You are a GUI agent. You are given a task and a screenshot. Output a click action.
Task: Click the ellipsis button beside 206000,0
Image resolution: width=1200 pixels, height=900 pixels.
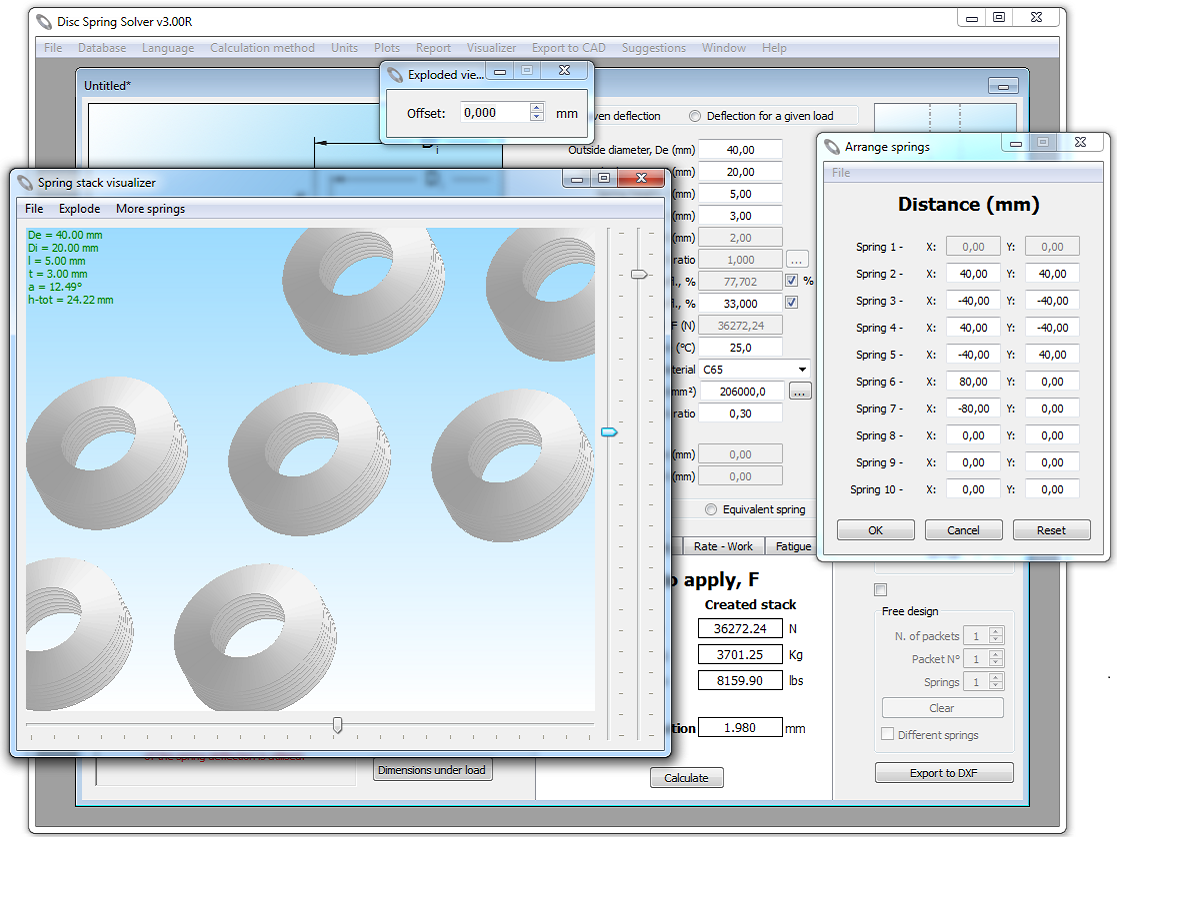[x=799, y=392]
